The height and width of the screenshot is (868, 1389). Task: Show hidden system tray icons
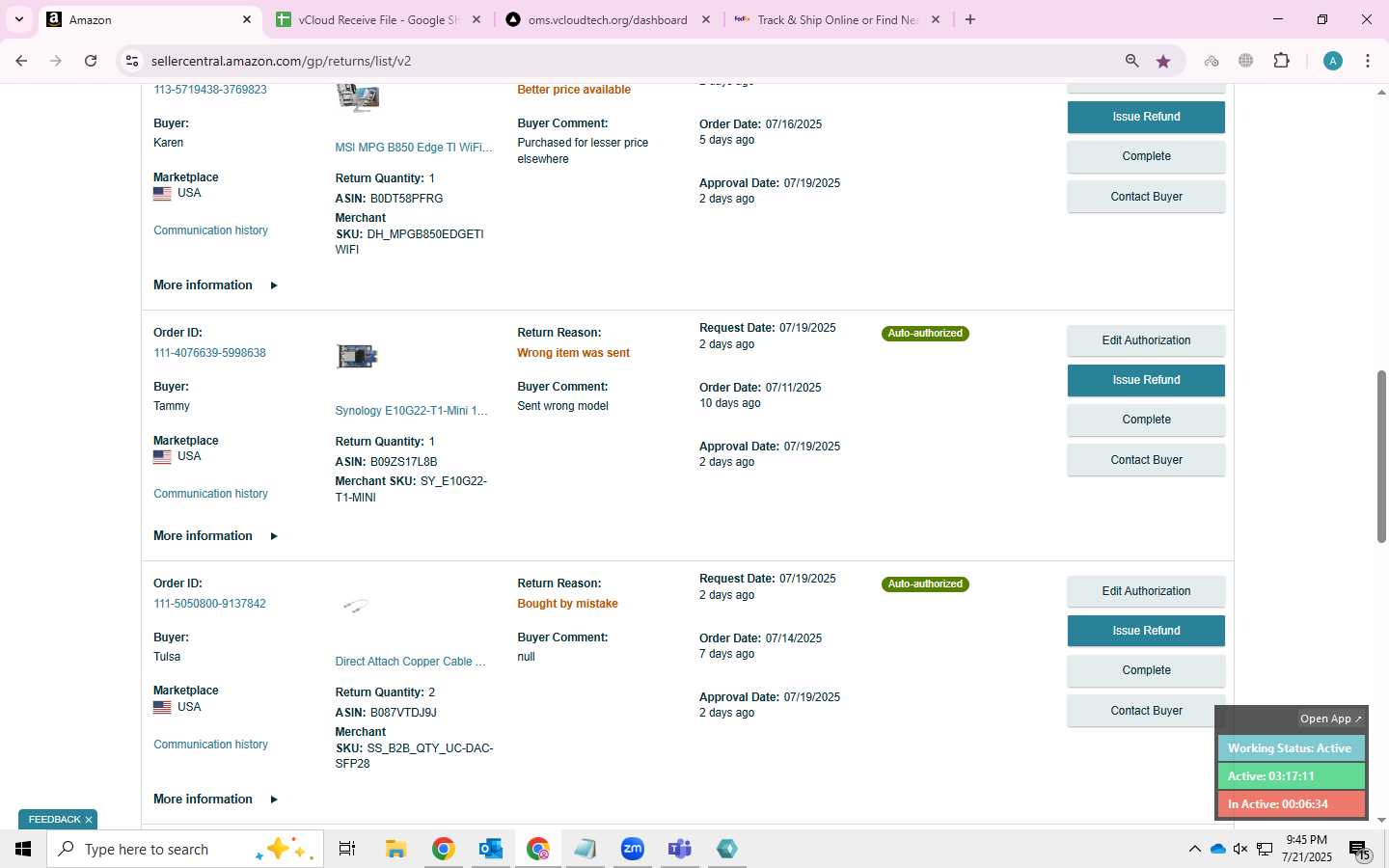point(1194,849)
